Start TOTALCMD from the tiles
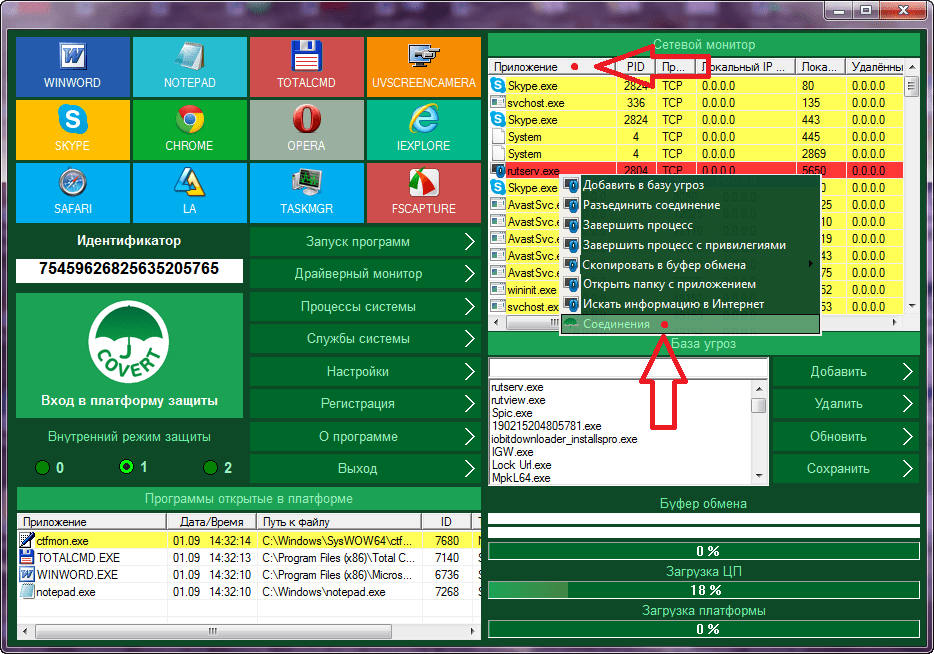 click(x=306, y=67)
